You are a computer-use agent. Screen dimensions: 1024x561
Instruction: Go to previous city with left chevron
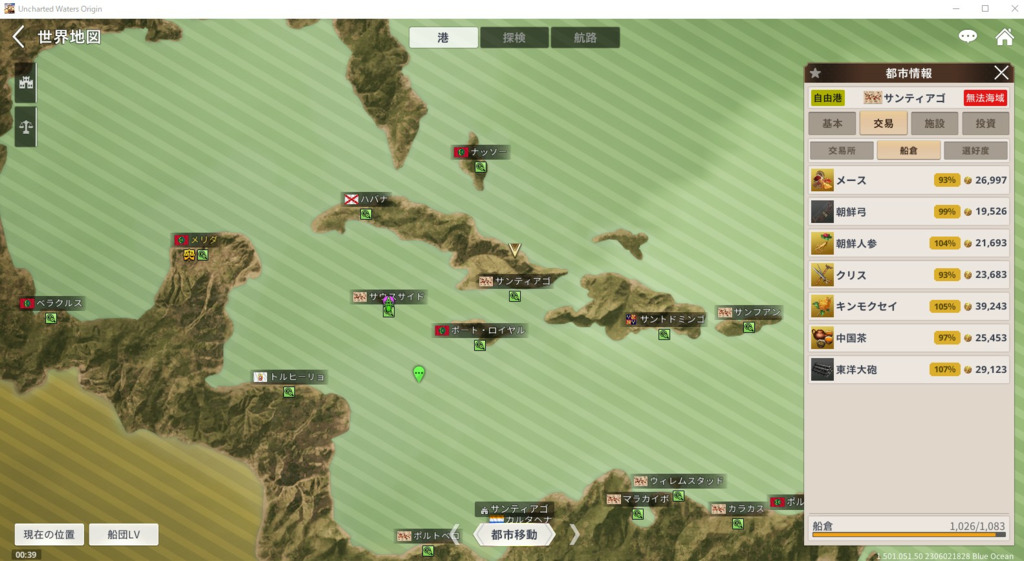coord(456,534)
